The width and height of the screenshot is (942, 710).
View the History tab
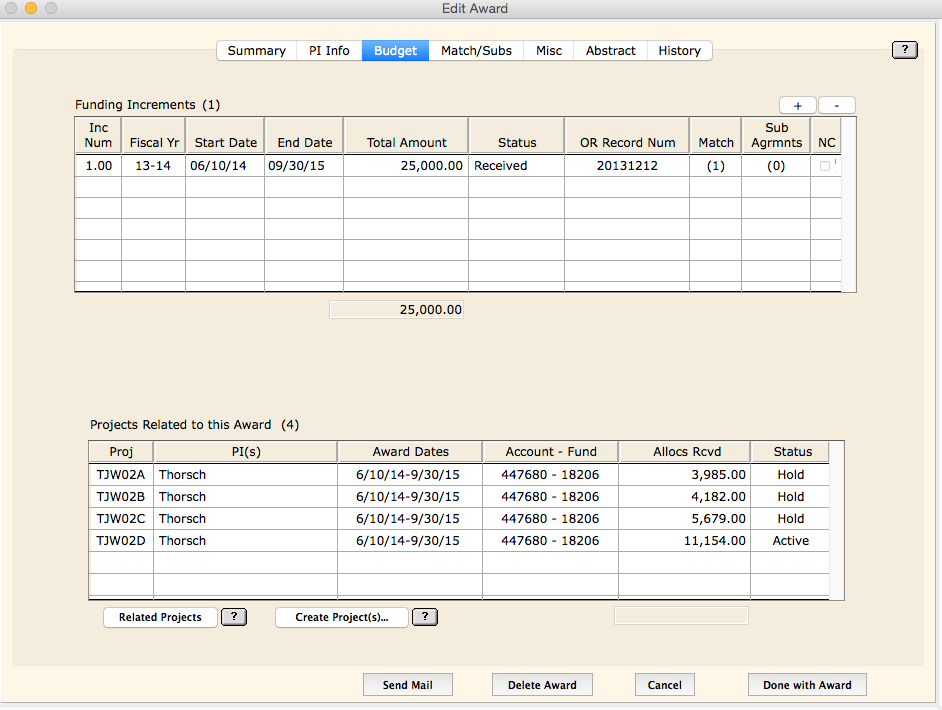(x=679, y=51)
